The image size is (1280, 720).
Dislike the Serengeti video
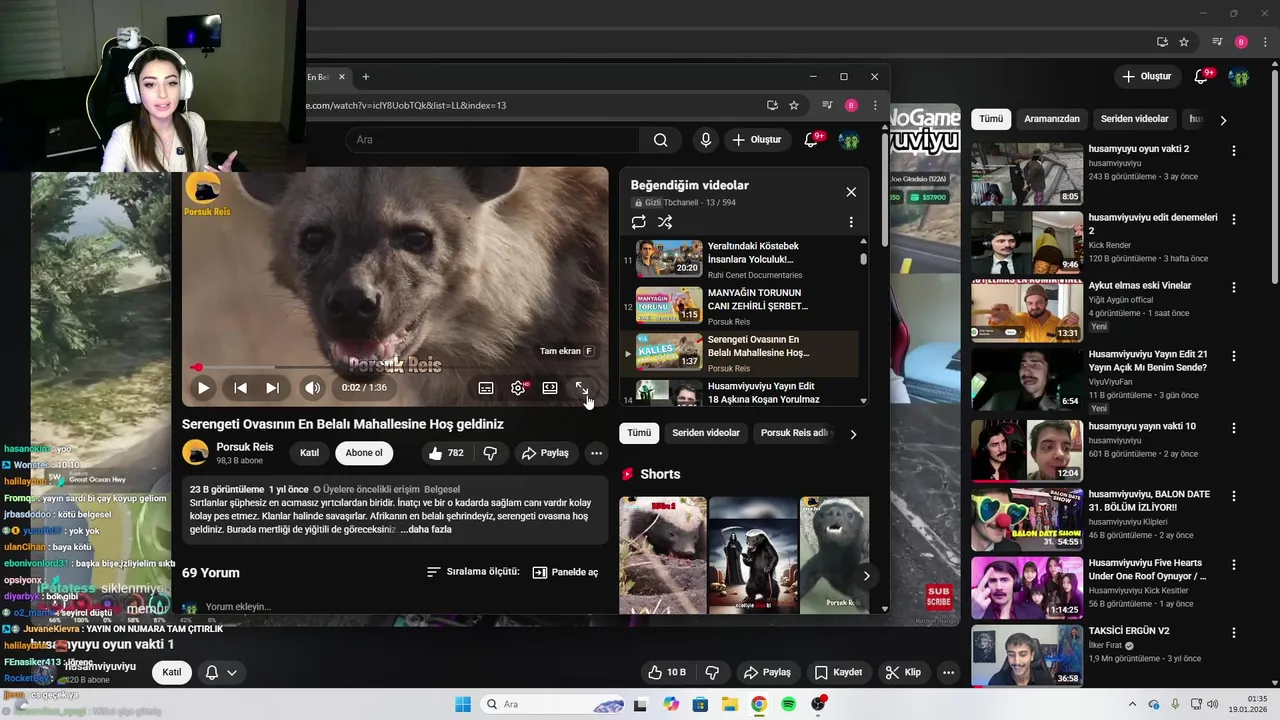(x=490, y=453)
